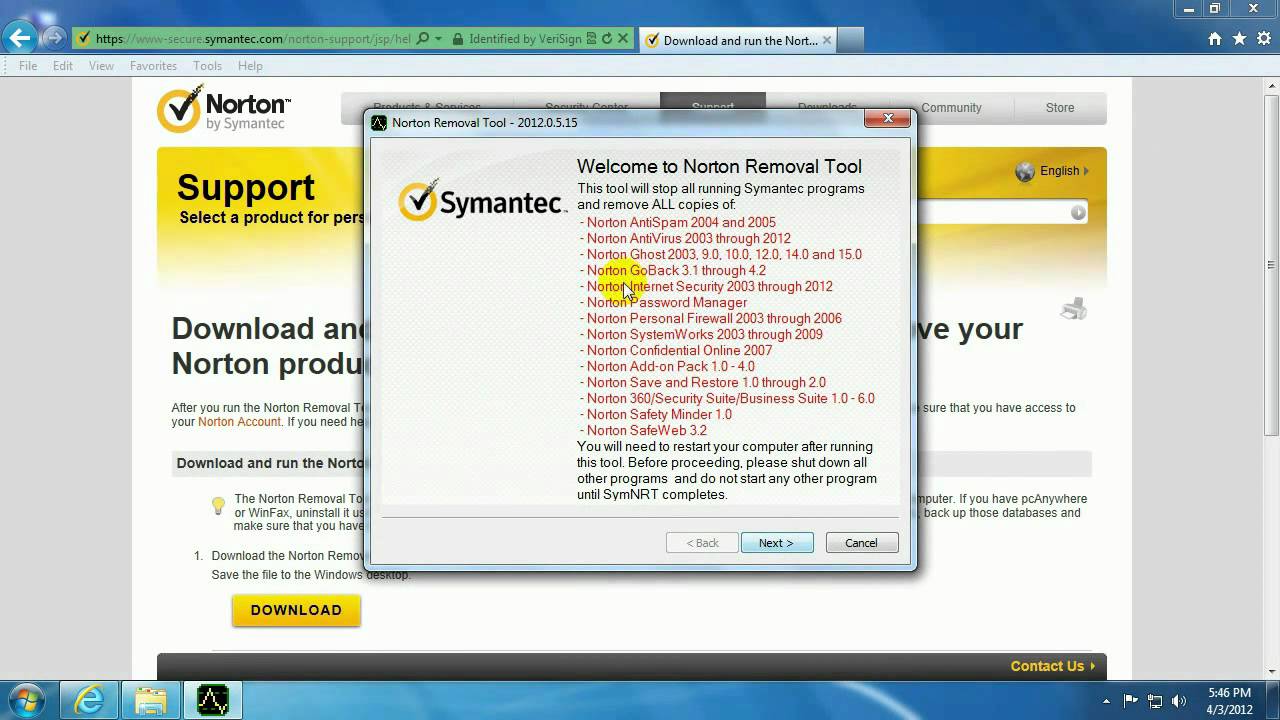Click the symantec.com URL address field
This screenshot has height=720, width=1280.
[x=253, y=39]
